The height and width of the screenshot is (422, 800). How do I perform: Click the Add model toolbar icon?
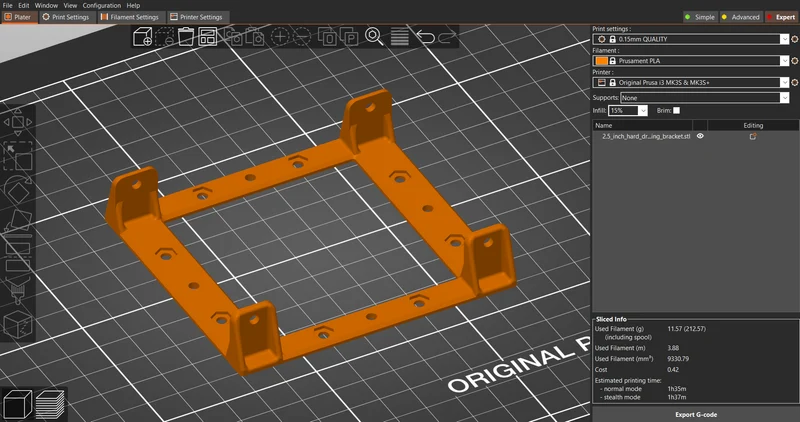(142, 37)
